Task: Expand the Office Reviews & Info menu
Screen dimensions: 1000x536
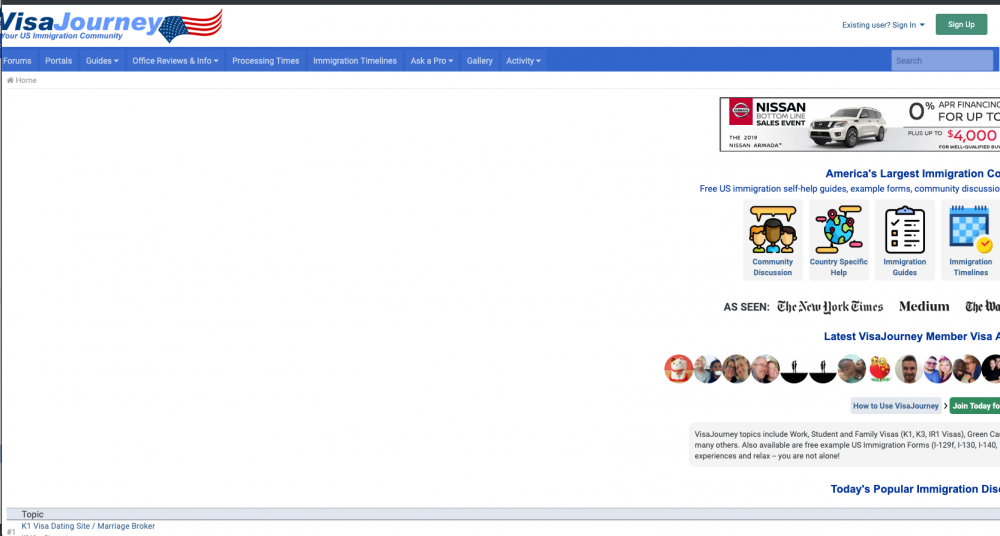Action: pos(175,61)
